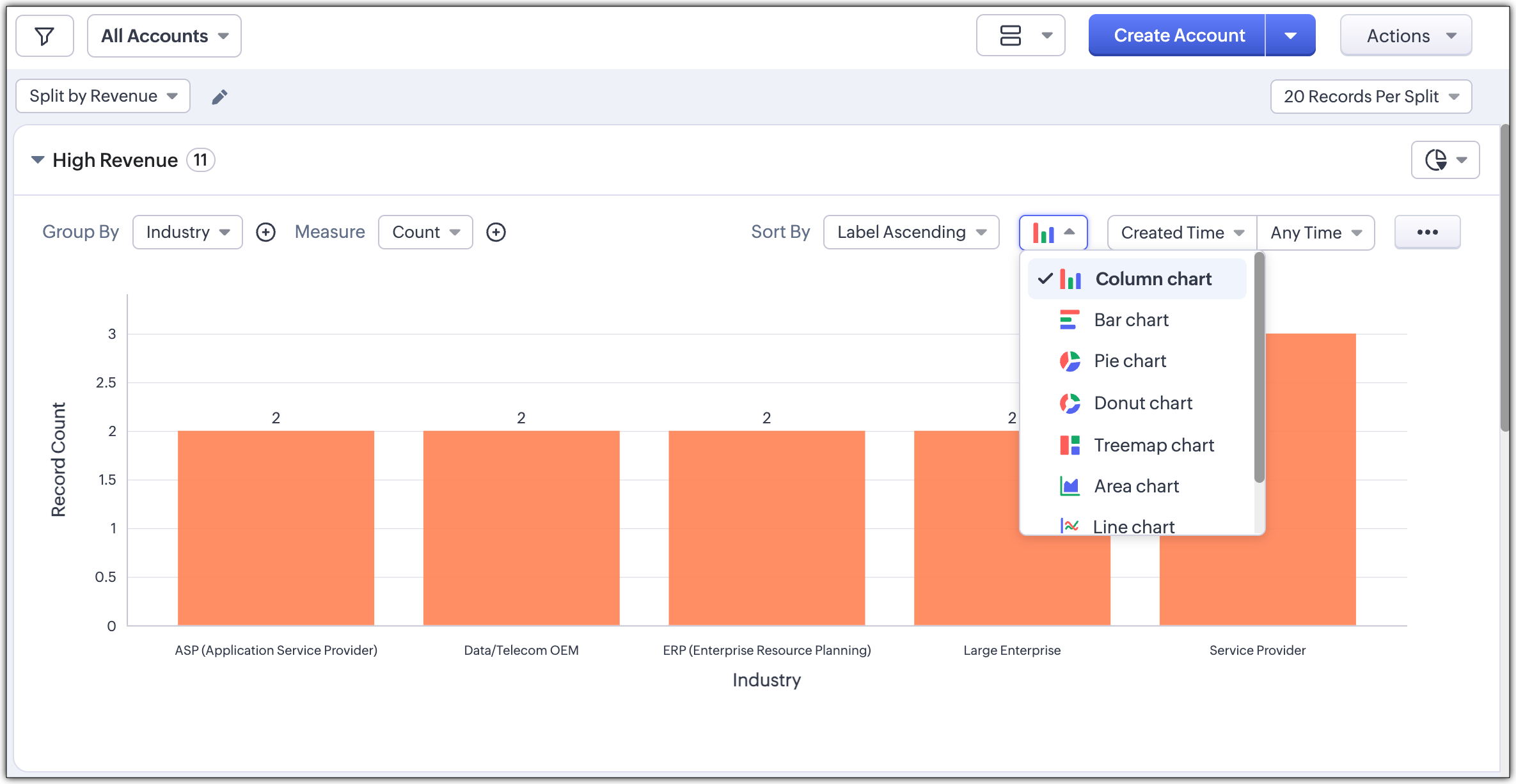
Task: Open the pie chart view toggle button
Action: [1444, 160]
